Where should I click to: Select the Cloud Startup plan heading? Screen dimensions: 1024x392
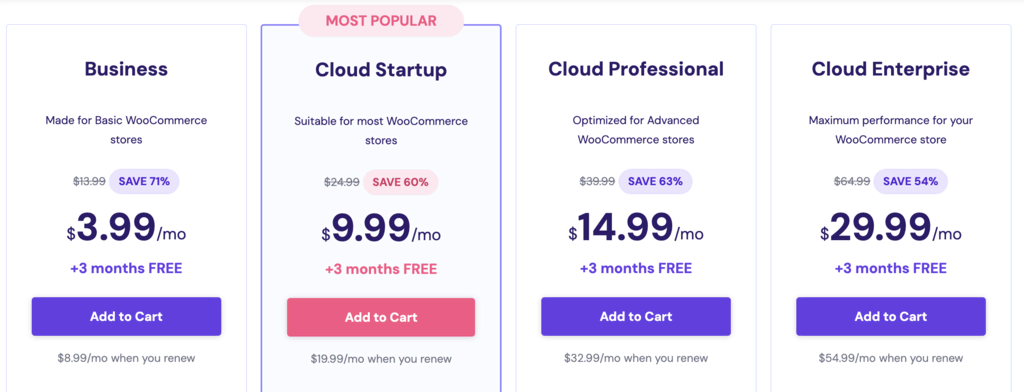pyautogui.click(x=381, y=70)
